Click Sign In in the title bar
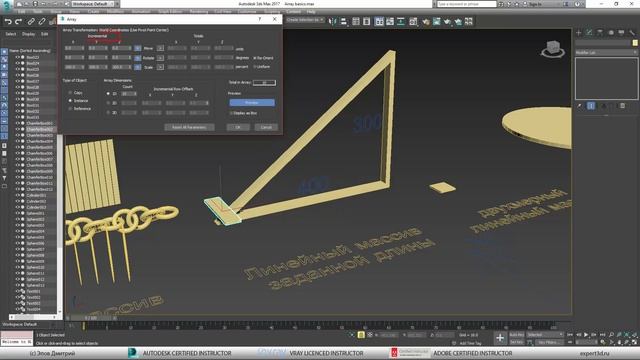This screenshot has height=360, width=640. pos(534,4)
